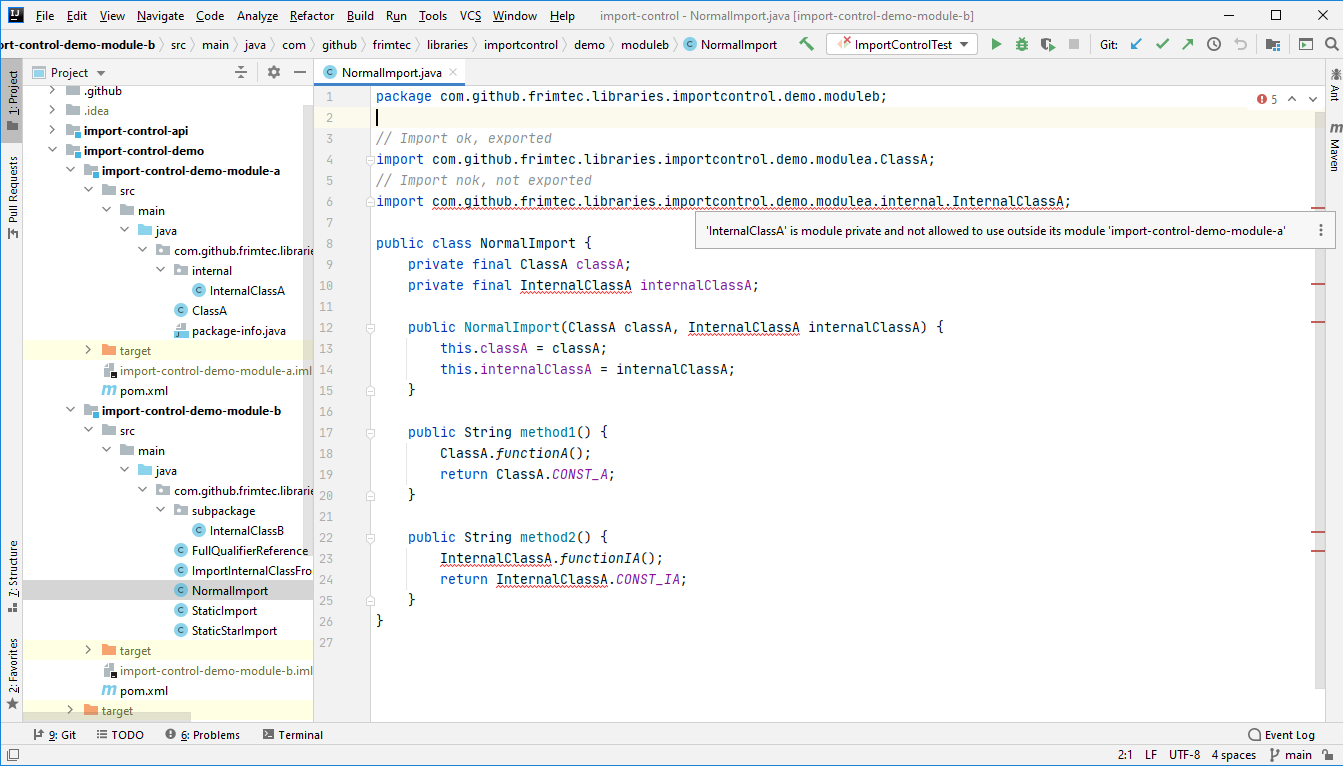Go to next highlighted error arrow
Screen dimensions: 1343x766
pos(1314,99)
